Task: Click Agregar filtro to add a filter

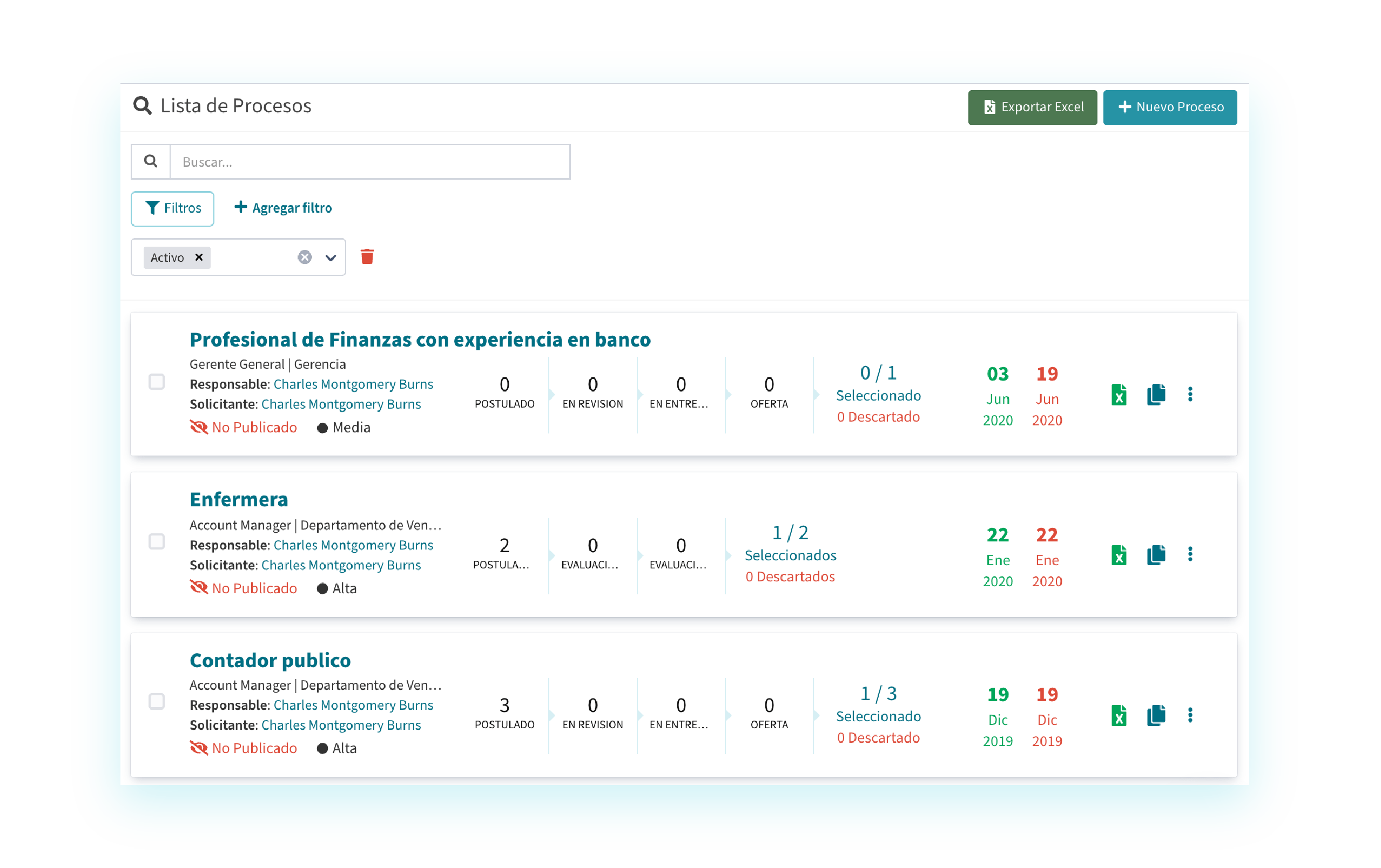Action: coord(284,208)
